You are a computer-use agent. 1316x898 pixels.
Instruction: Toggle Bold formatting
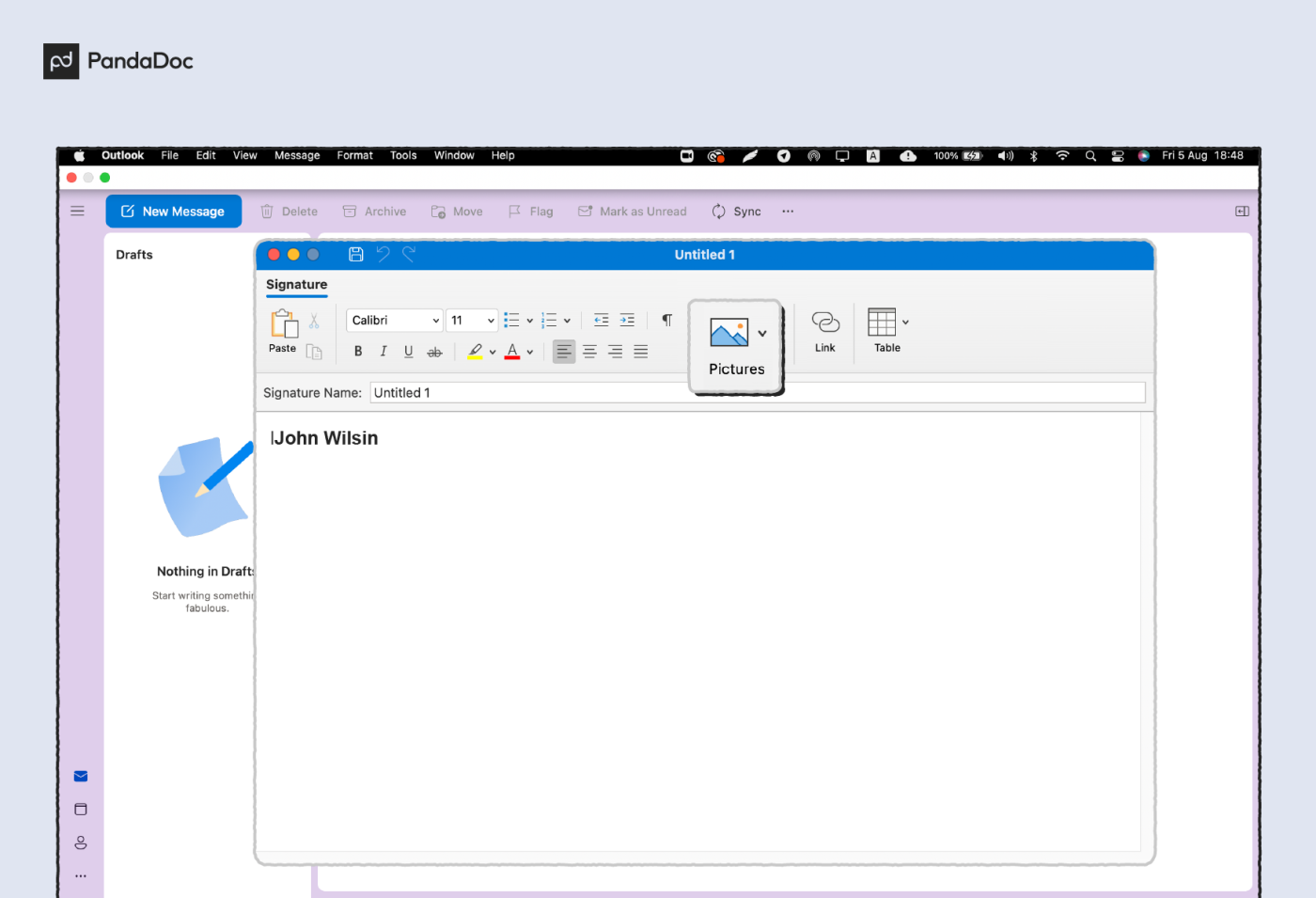[x=358, y=352]
